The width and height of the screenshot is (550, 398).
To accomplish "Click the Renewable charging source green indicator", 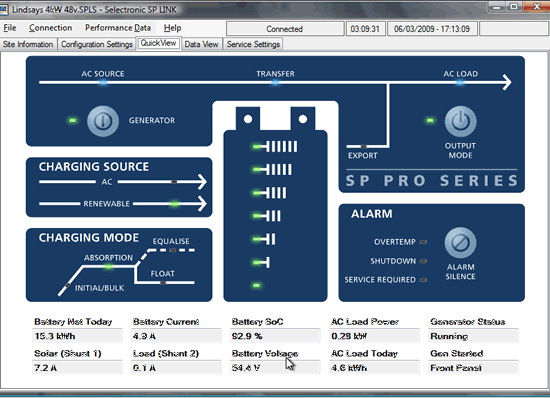I will tap(174, 204).
